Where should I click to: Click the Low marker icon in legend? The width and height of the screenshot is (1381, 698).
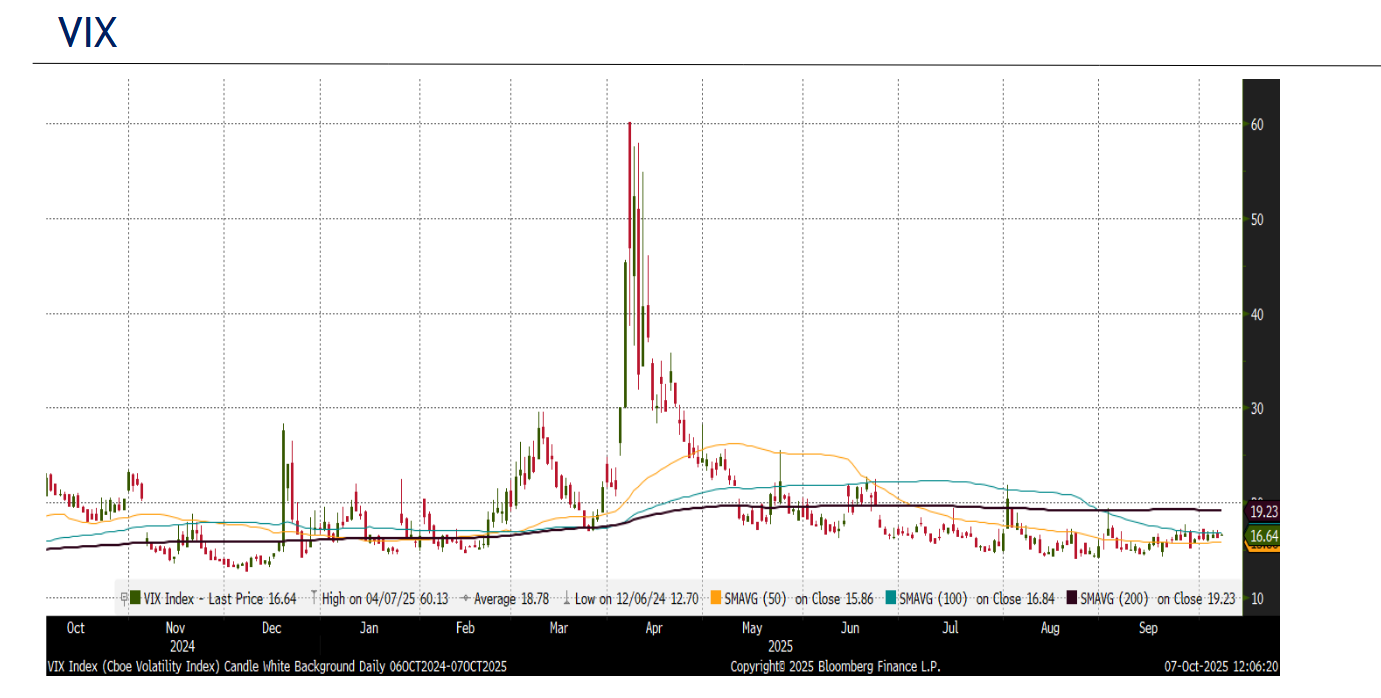pos(567,599)
